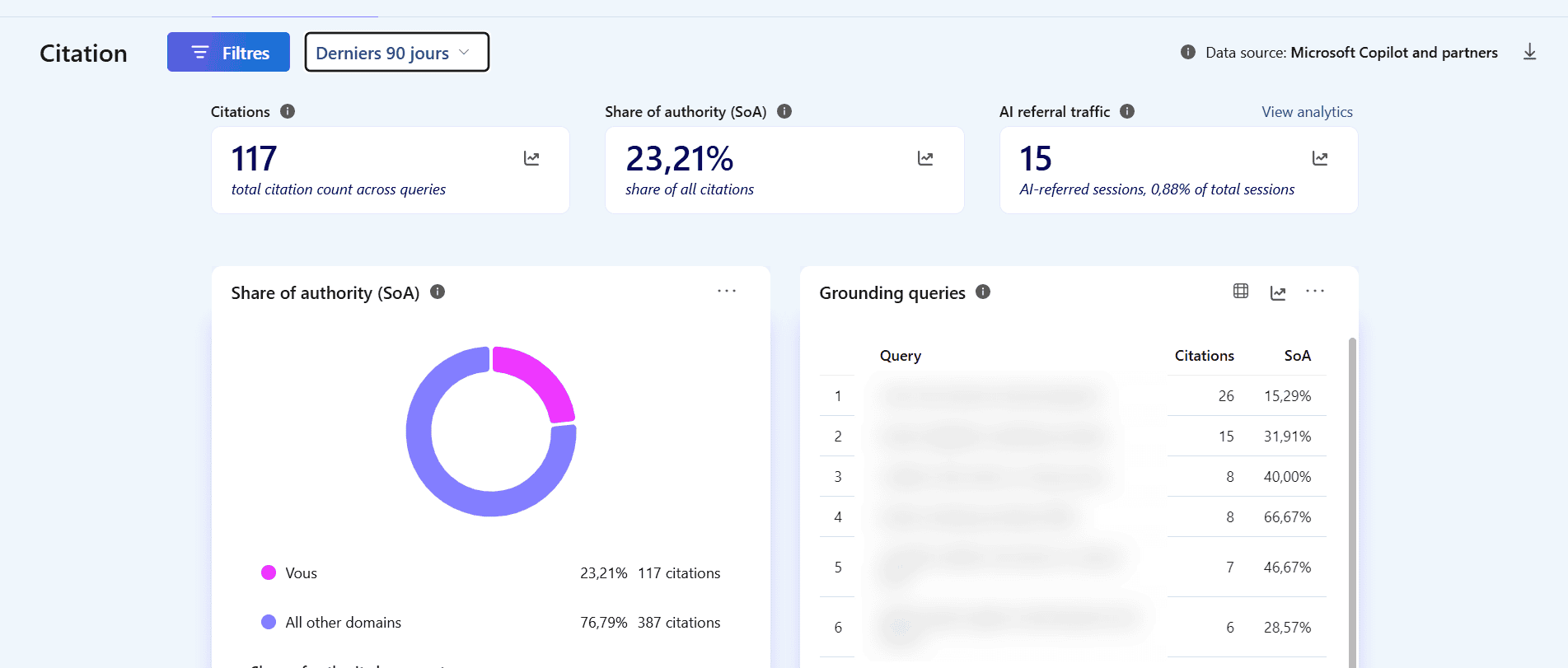Open more options on Share of authority panel

tap(726, 292)
